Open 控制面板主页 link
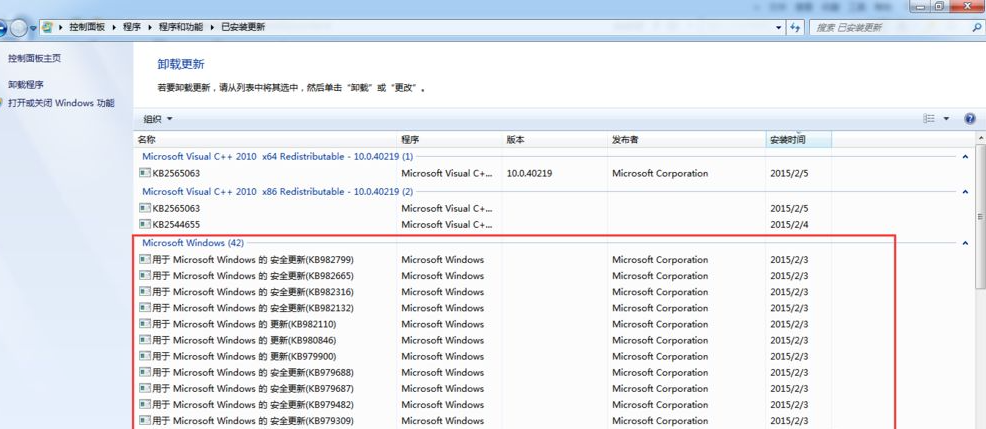 [35, 58]
